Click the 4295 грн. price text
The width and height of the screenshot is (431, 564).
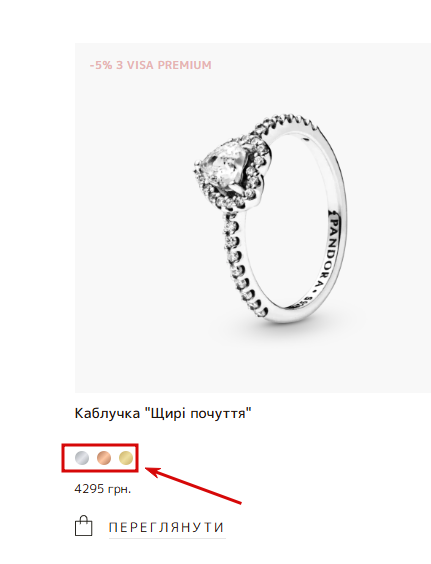(103, 489)
